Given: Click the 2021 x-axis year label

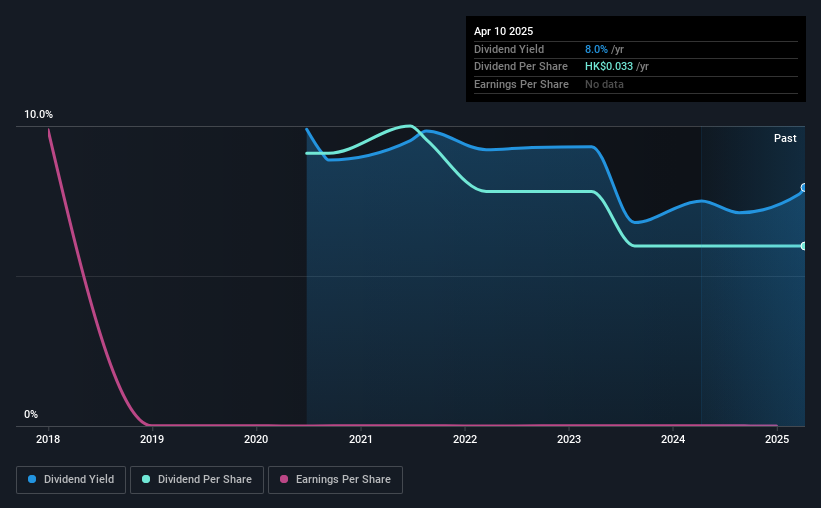Looking at the screenshot, I should click(x=361, y=439).
